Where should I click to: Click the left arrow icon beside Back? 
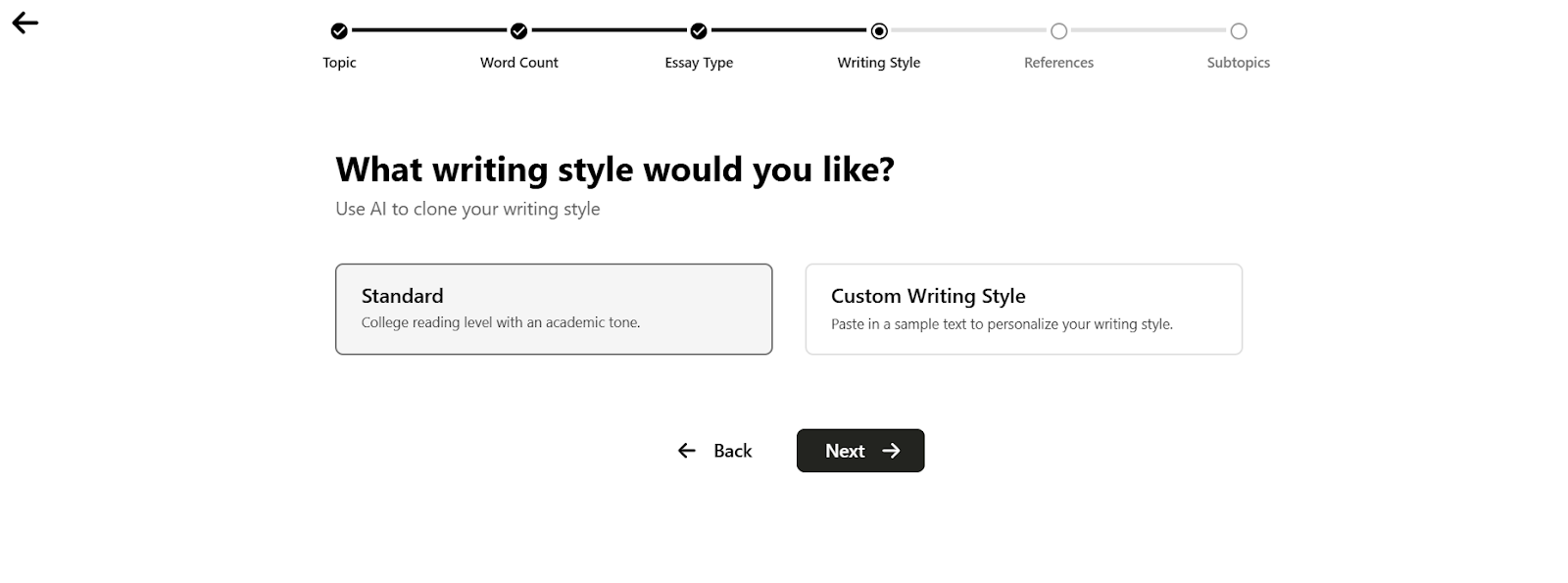[687, 451]
